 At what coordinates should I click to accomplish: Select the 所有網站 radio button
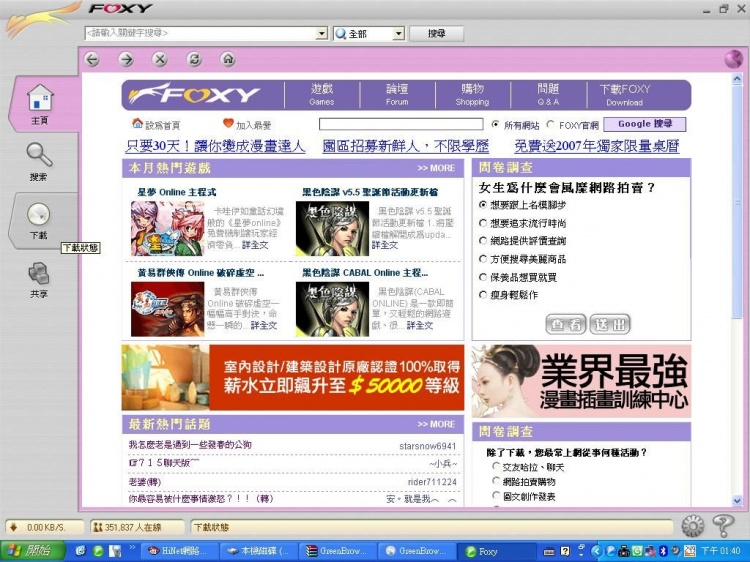[x=496, y=125]
